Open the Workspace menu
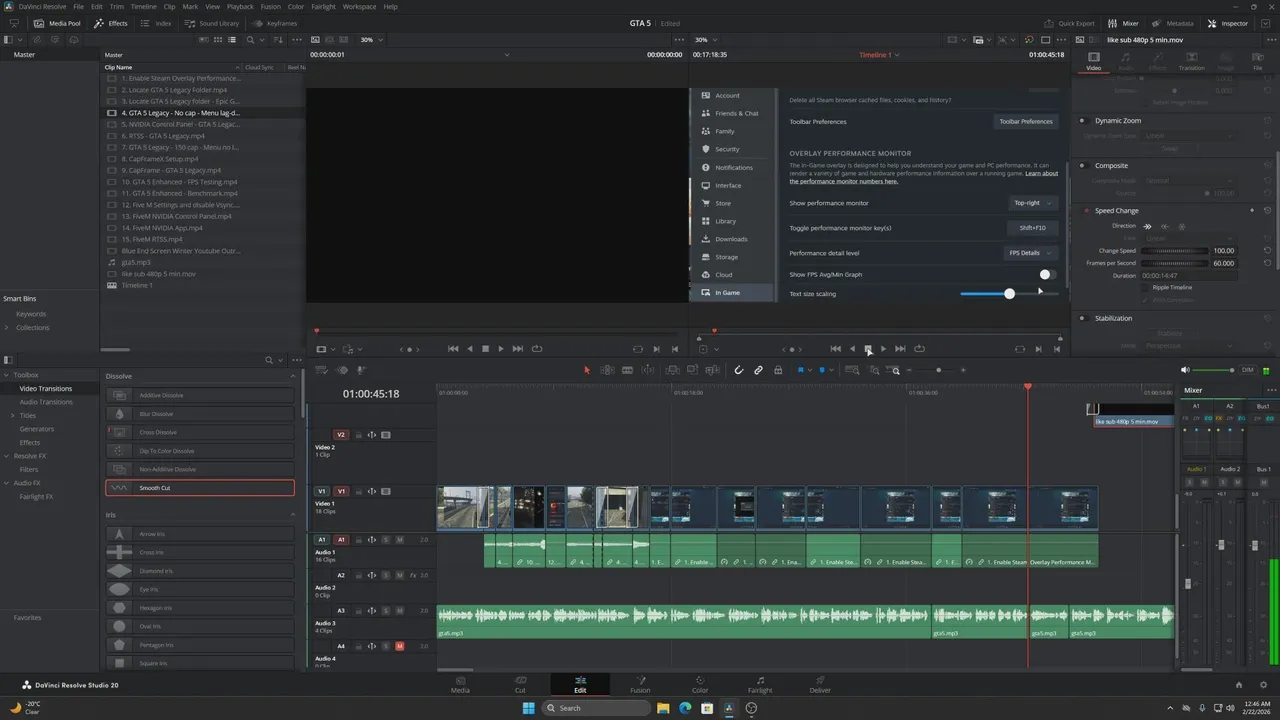 pyautogui.click(x=359, y=7)
